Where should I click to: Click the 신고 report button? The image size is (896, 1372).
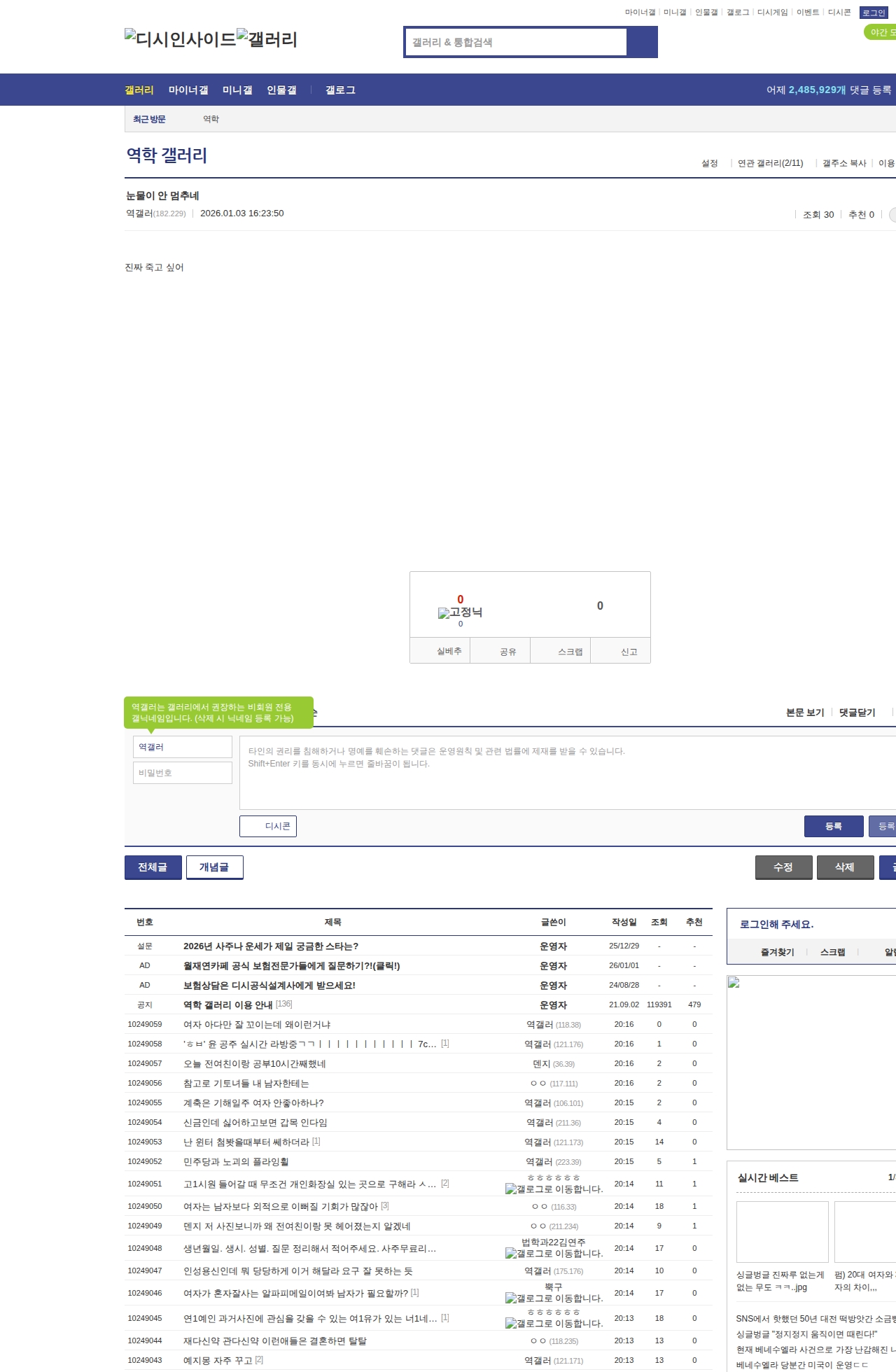(x=621, y=651)
